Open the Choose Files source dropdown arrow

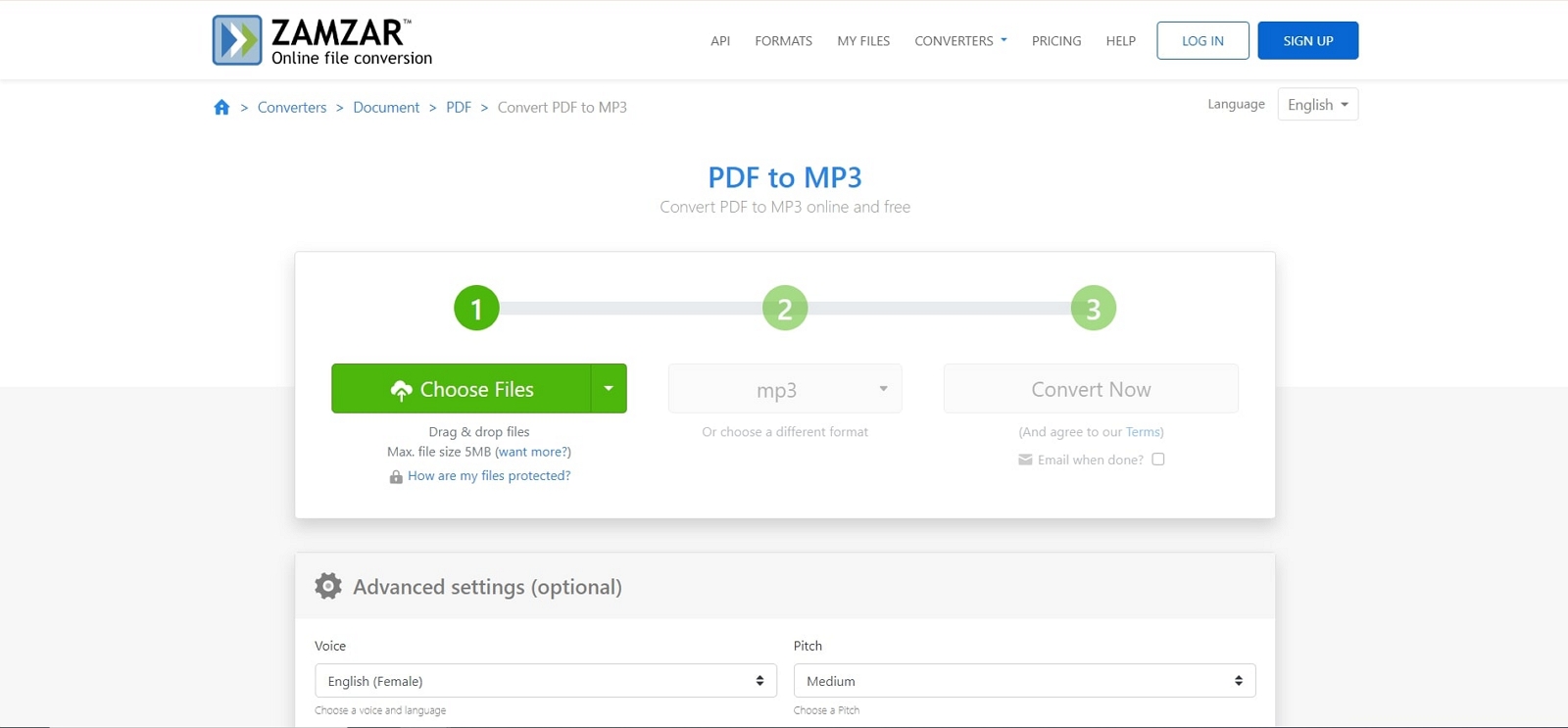pyautogui.click(x=609, y=389)
